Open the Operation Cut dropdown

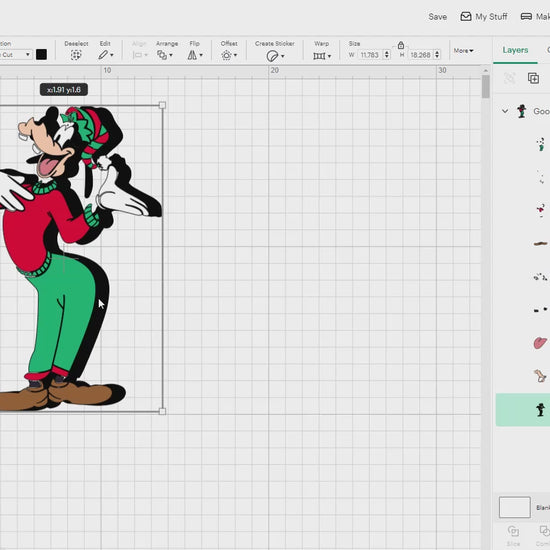point(15,55)
